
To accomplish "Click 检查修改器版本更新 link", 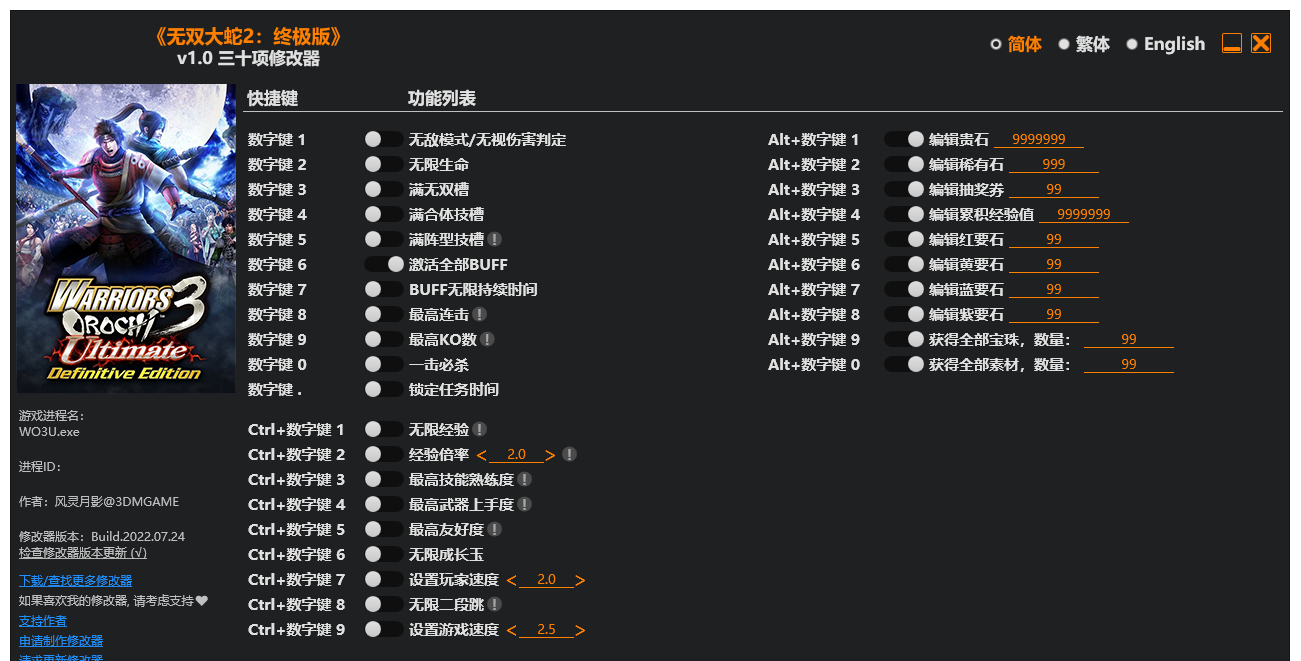I will click(x=83, y=552).
